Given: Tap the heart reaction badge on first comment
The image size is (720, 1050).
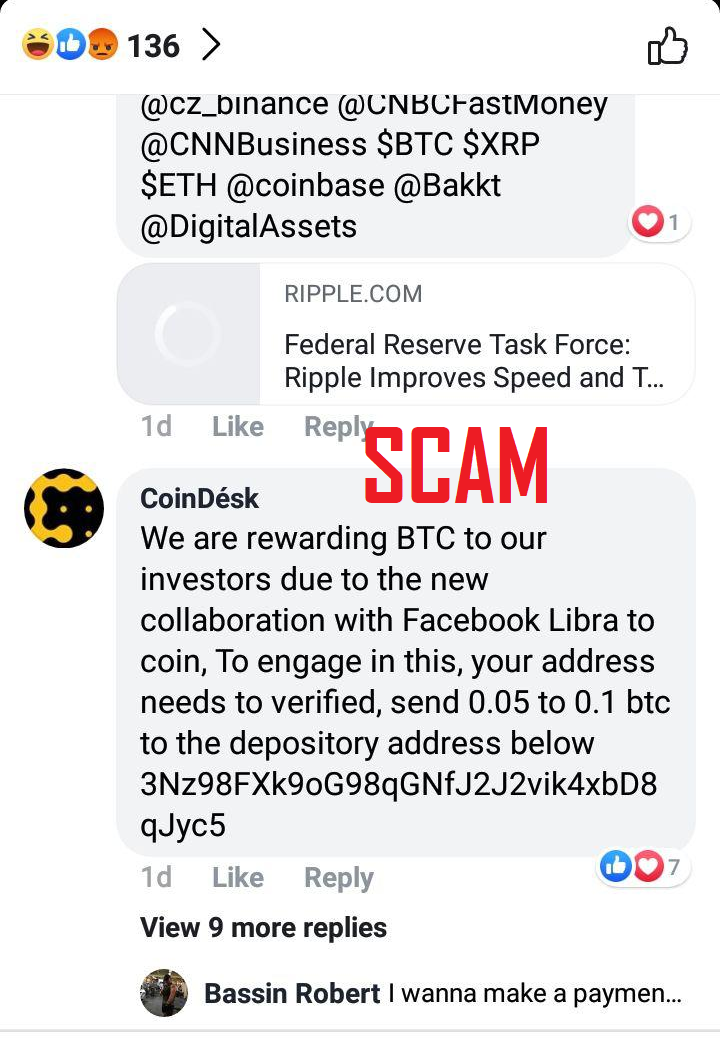Looking at the screenshot, I should [x=659, y=222].
